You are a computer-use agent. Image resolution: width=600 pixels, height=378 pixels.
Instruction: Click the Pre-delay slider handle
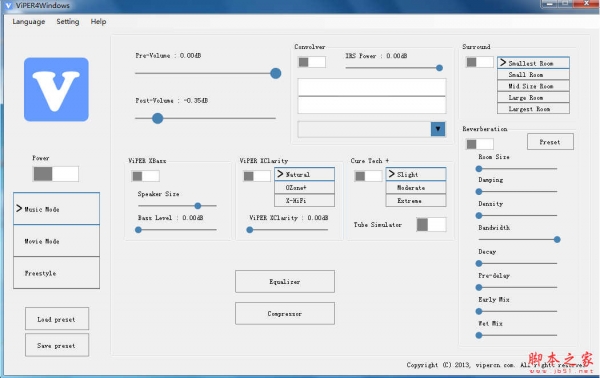pos(479,287)
